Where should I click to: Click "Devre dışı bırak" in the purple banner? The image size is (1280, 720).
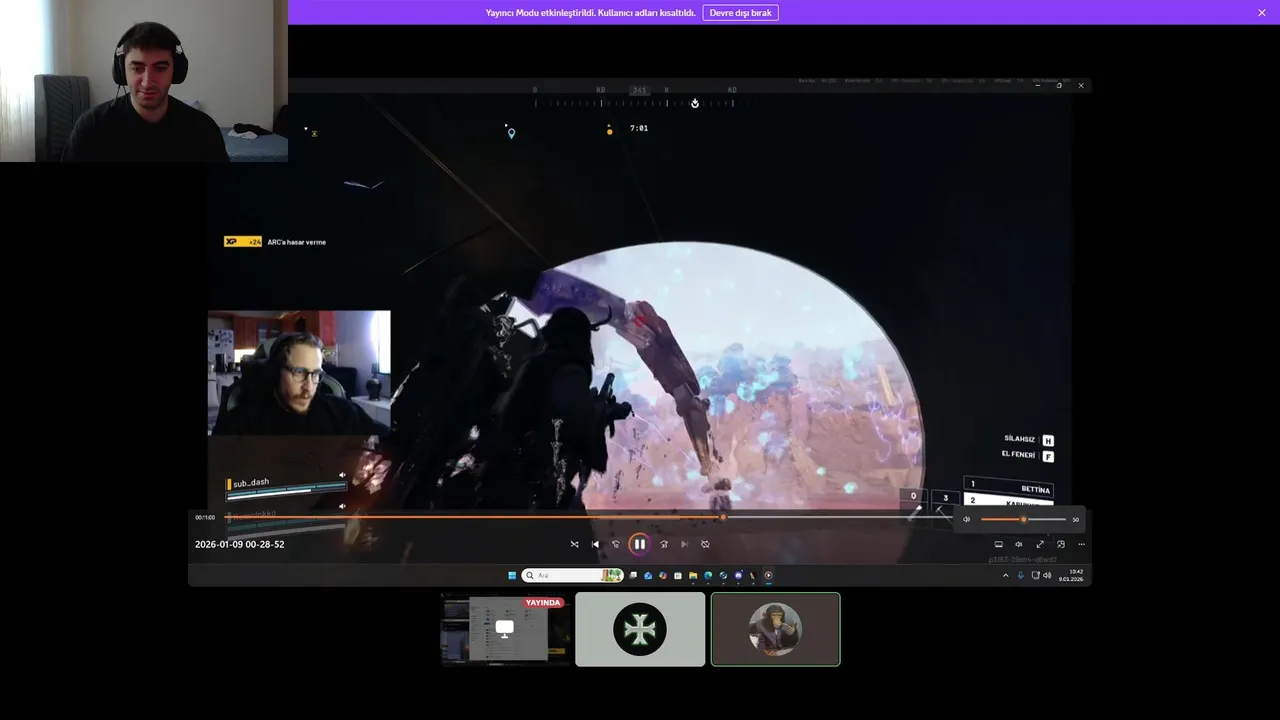click(x=741, y=13)
